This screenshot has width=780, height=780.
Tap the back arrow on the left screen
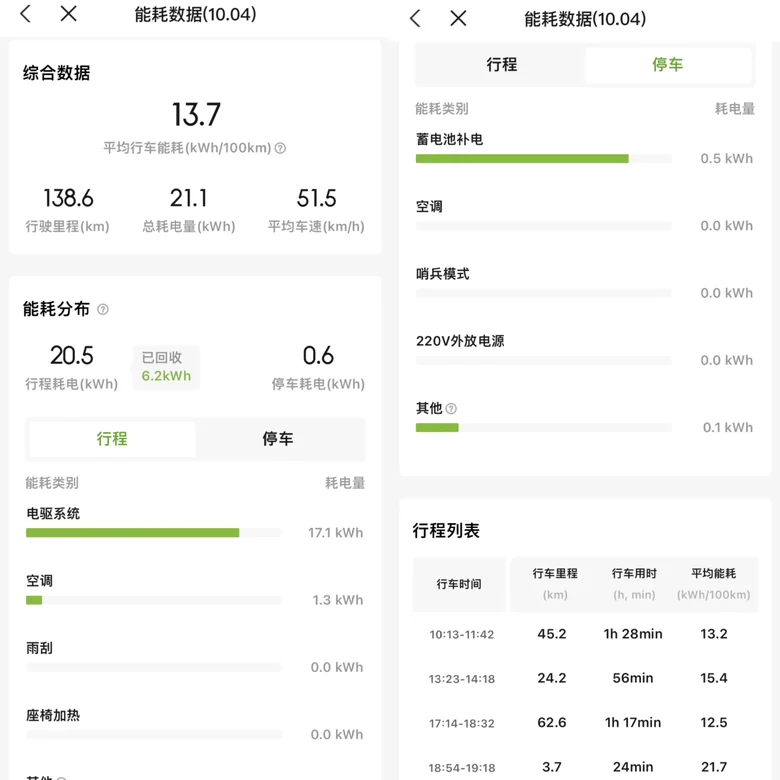tap(26, 14)
